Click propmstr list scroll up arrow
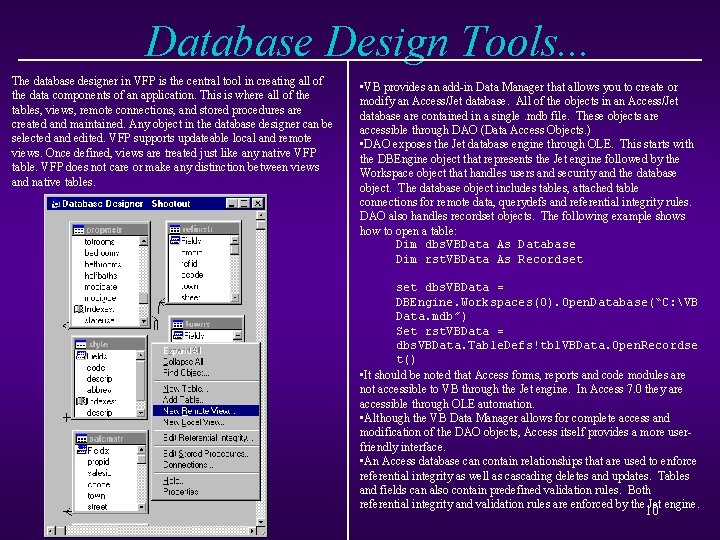 [144, 241]
